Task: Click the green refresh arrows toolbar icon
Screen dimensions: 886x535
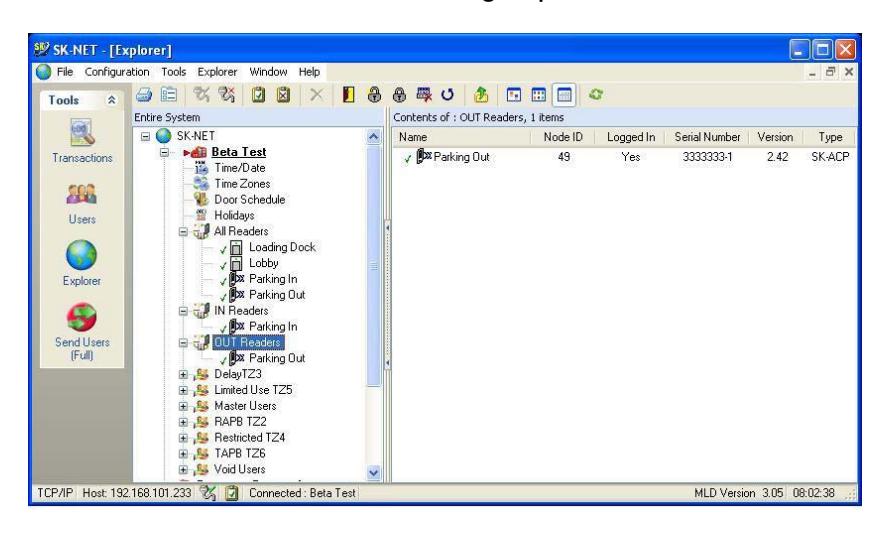Action: pyautogui.click(x=595, y=94)
